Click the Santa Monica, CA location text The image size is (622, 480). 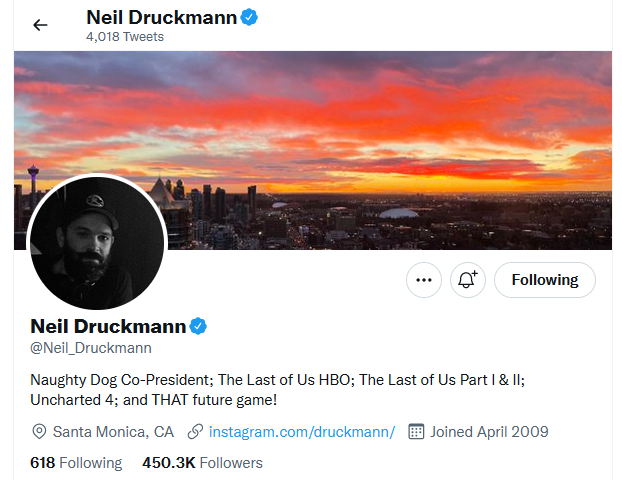point(113,432)
